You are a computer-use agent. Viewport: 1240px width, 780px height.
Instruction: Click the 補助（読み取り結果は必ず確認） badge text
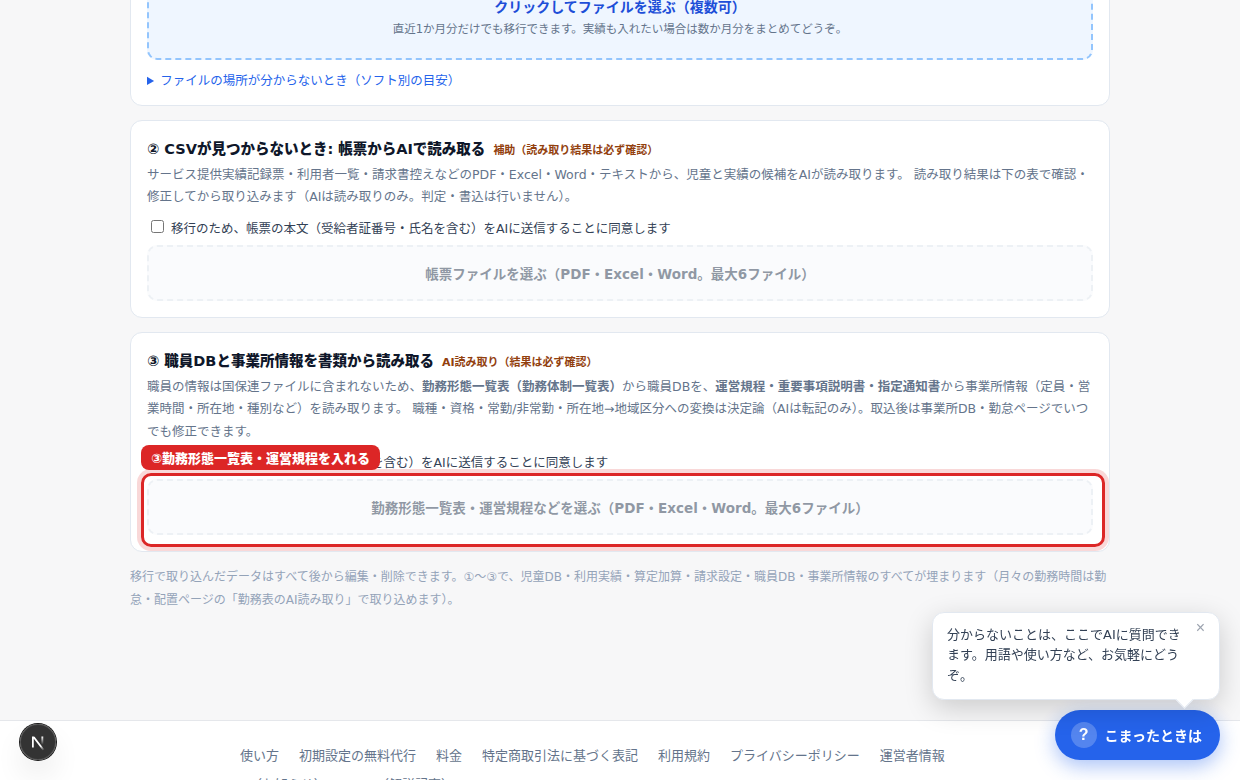pos(573,150)
